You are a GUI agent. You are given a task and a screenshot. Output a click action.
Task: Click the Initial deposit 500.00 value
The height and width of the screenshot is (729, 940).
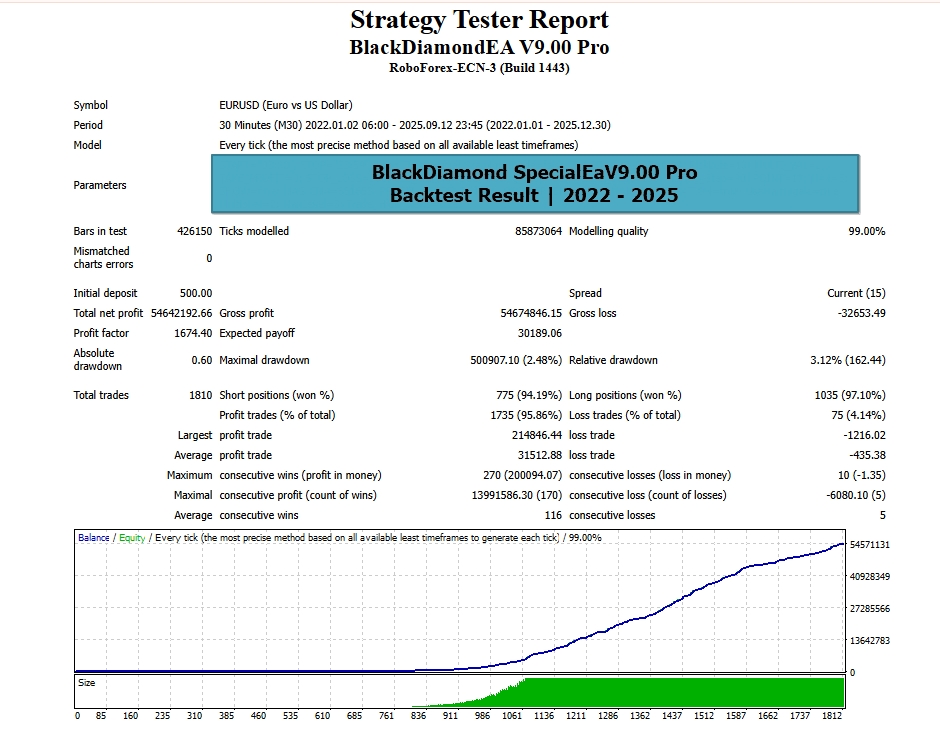coord(196,293)
